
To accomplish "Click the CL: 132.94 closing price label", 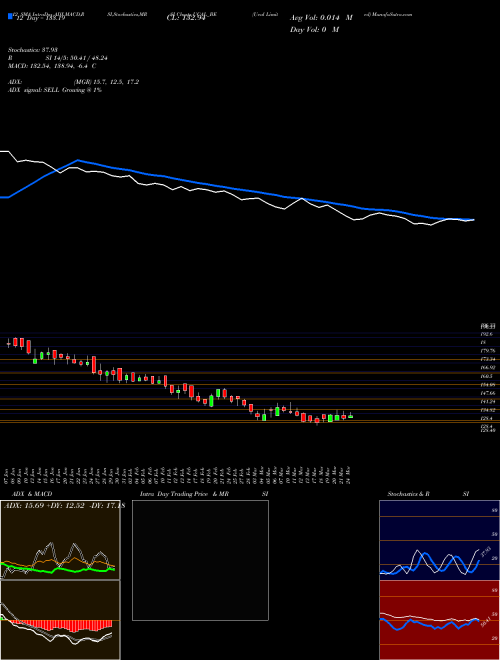I will coord(185,18).
